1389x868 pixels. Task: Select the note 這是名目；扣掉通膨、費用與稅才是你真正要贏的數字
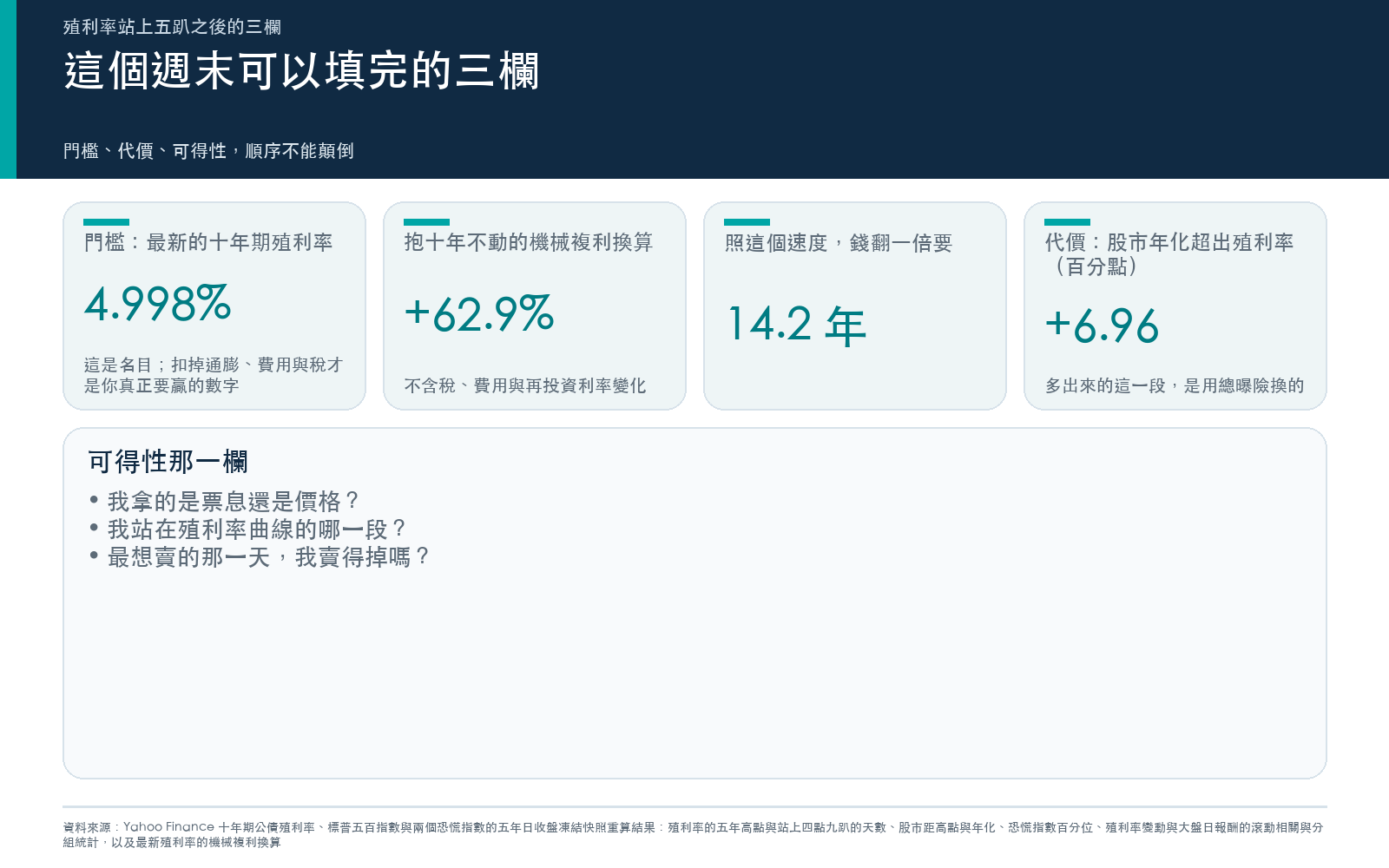[x=214, y=375]
